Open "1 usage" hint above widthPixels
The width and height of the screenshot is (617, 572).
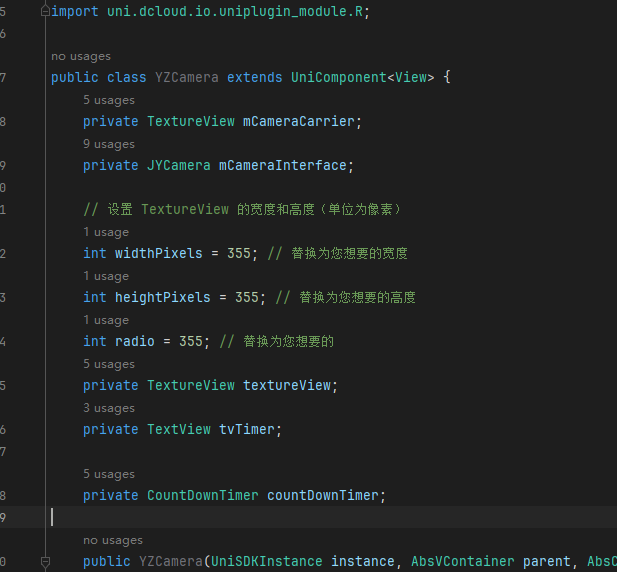tap(106, 232)
